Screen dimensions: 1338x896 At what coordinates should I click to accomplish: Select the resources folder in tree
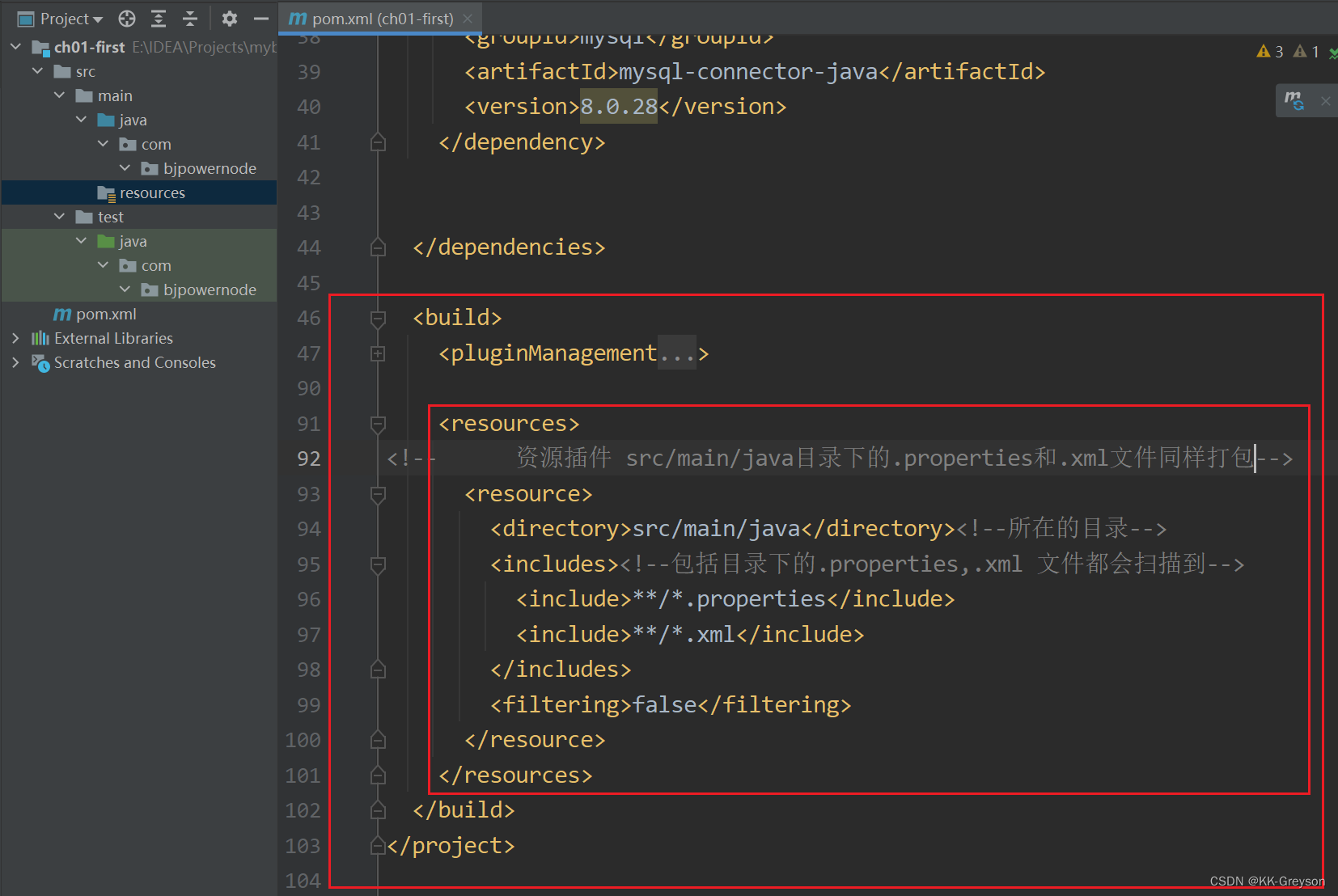click(138, 192)
